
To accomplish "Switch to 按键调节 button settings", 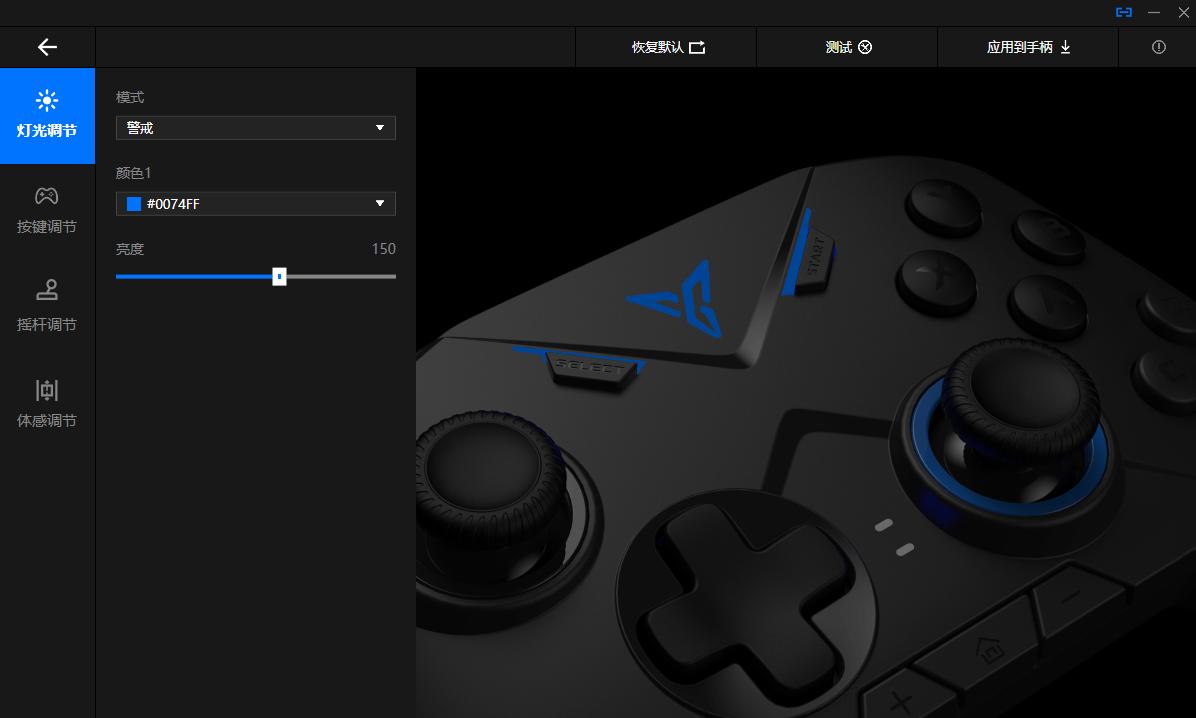I will [x=47, y=210].
